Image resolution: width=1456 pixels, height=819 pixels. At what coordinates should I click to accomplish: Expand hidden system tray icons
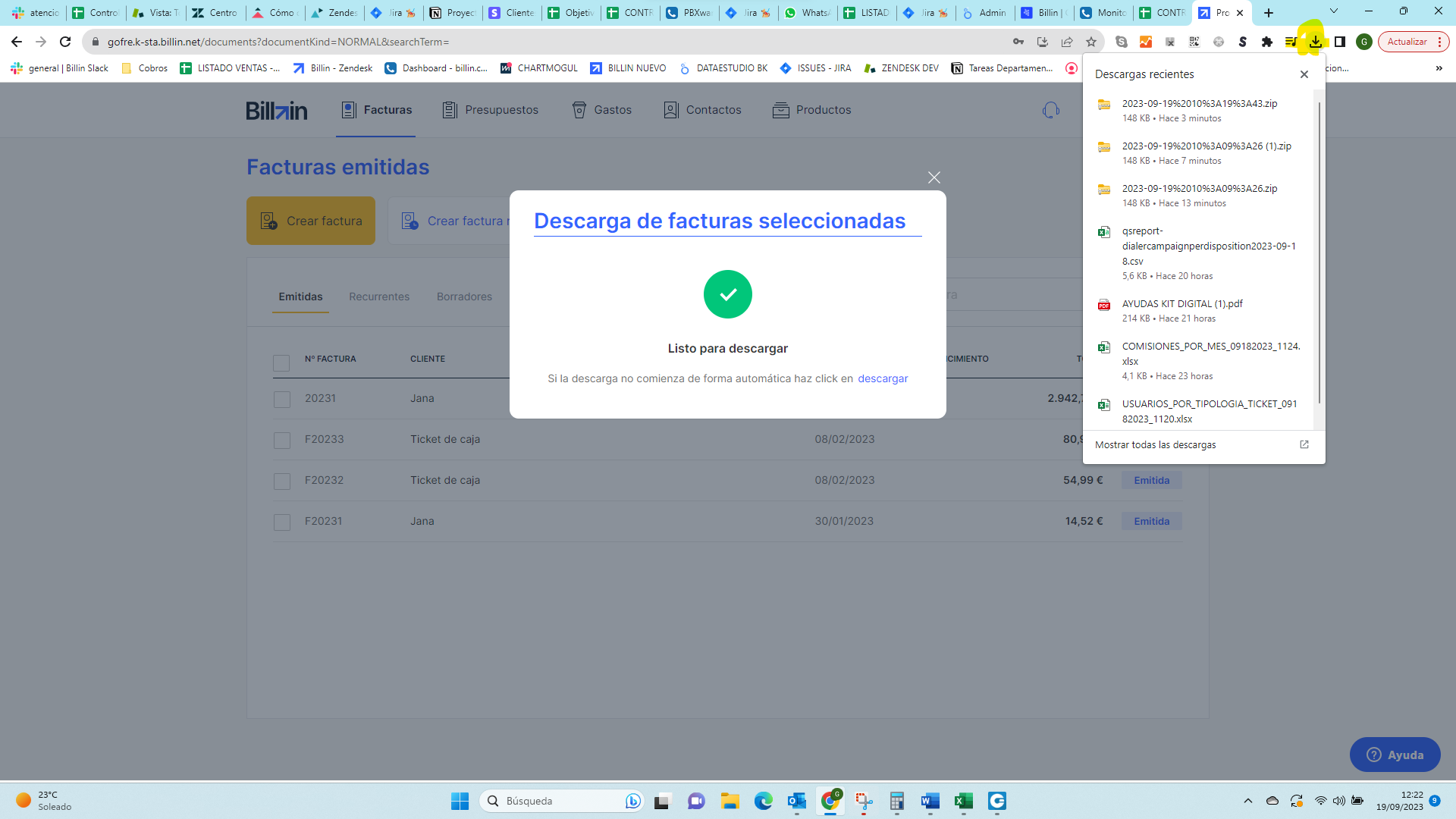[1247, 801]
